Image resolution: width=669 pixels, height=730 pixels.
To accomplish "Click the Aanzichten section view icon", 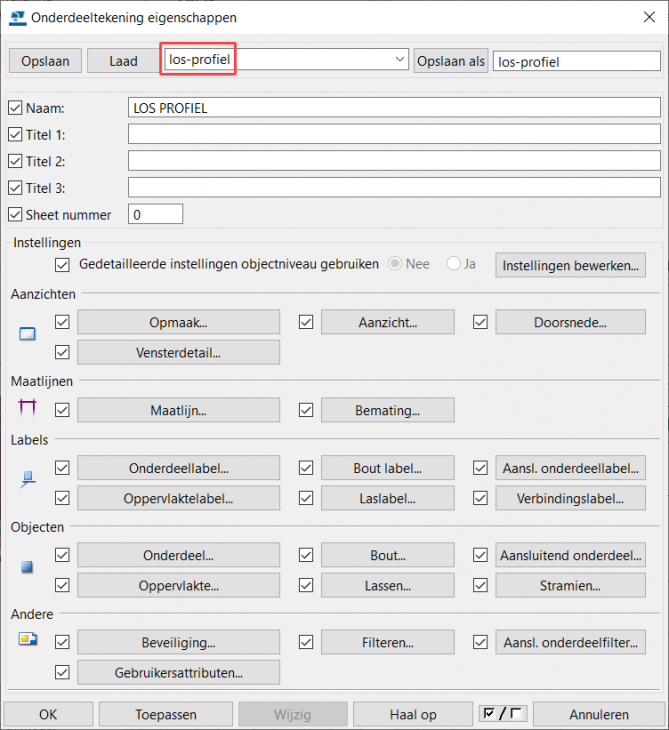I will [x=27, y=334].
